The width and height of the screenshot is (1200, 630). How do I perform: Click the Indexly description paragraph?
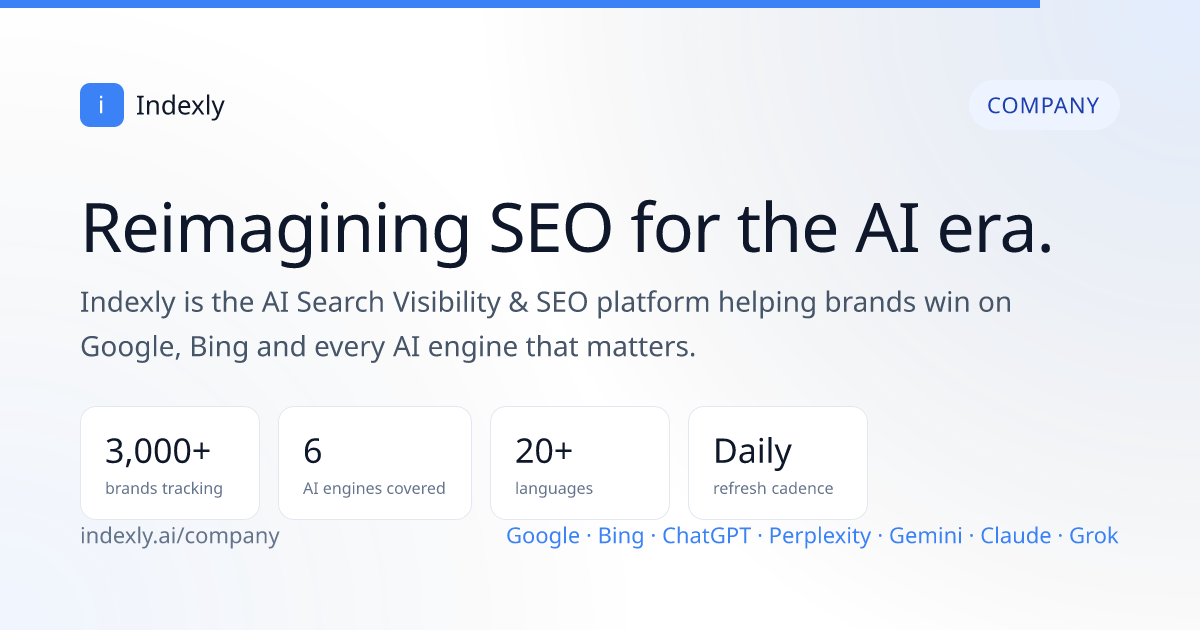click(546, 325)
